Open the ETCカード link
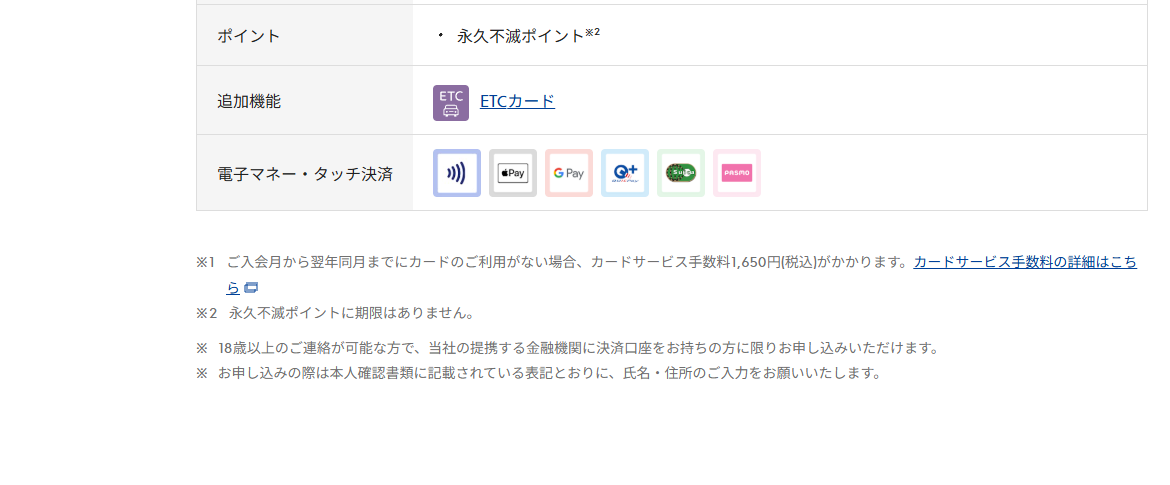The image size is (1170, 485). point(517,101)
